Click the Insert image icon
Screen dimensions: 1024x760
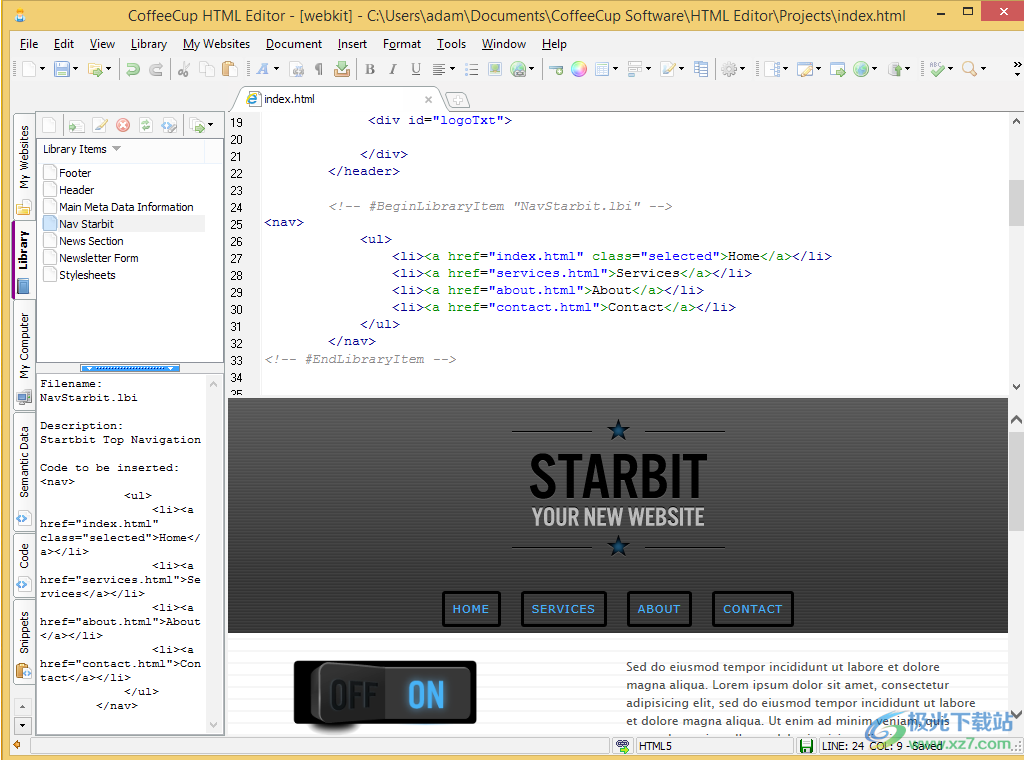[495, 69]
